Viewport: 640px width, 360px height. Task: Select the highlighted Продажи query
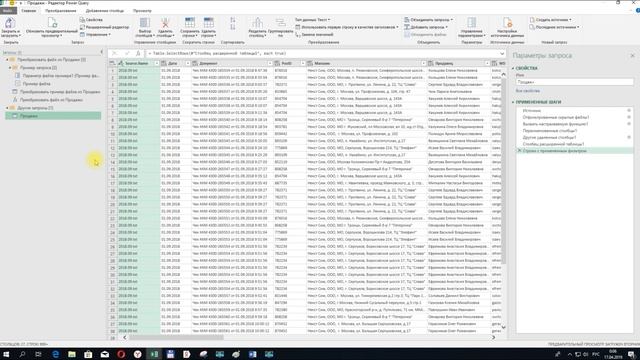click(53, 116)
